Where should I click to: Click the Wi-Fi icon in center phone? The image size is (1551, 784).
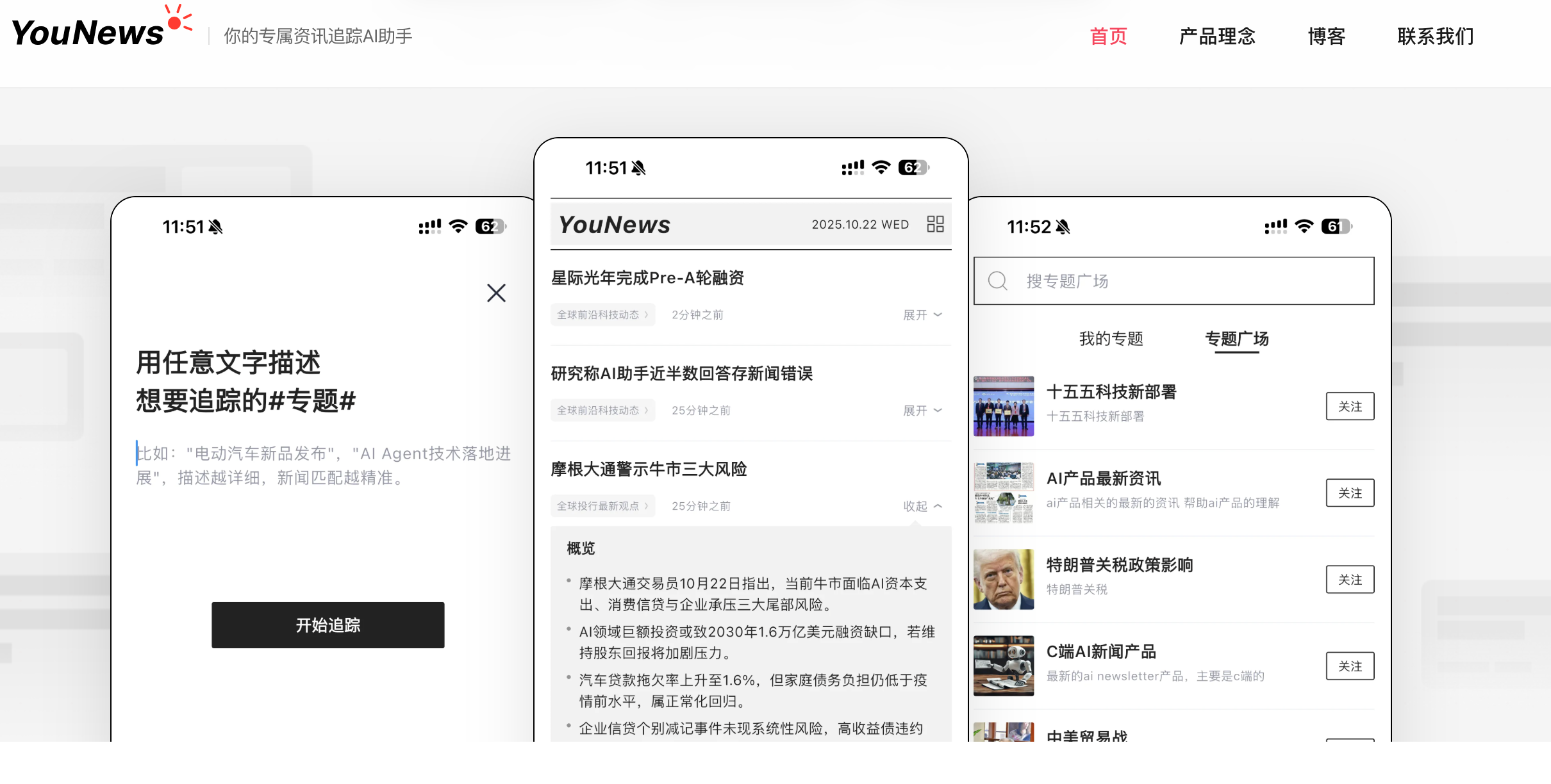coord(882,168)
